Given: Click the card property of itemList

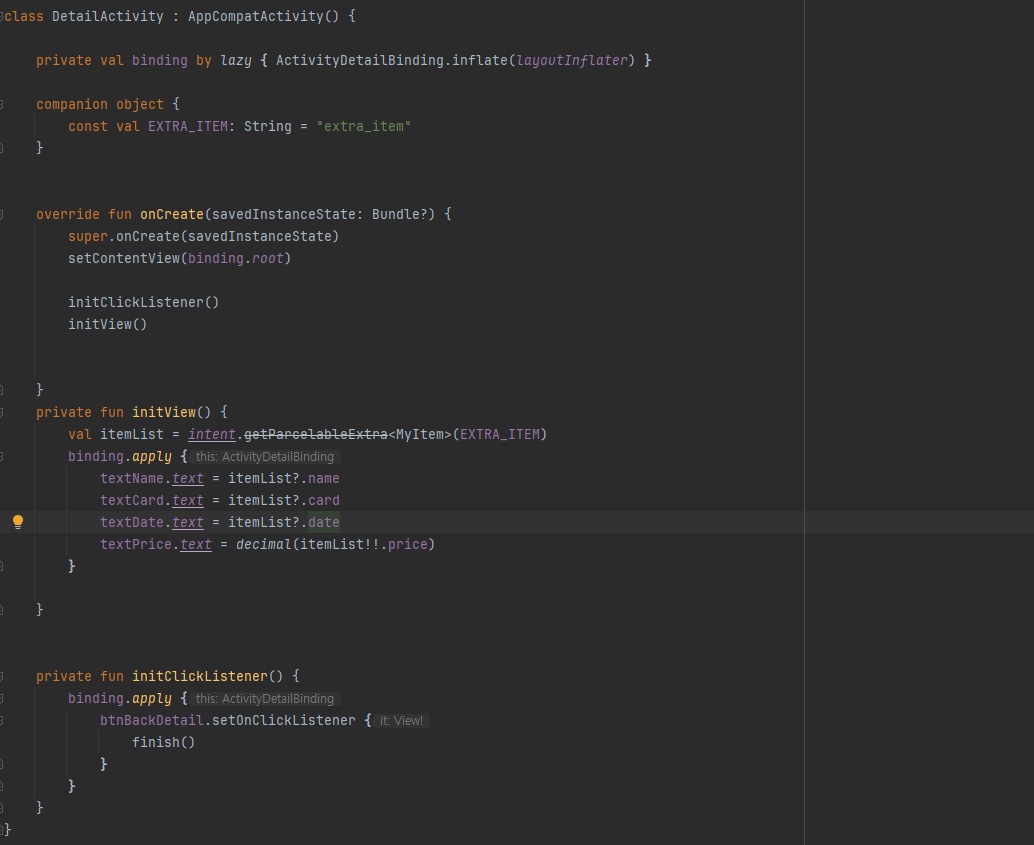Looking at the screenshot, I should [x=324, y=501].
